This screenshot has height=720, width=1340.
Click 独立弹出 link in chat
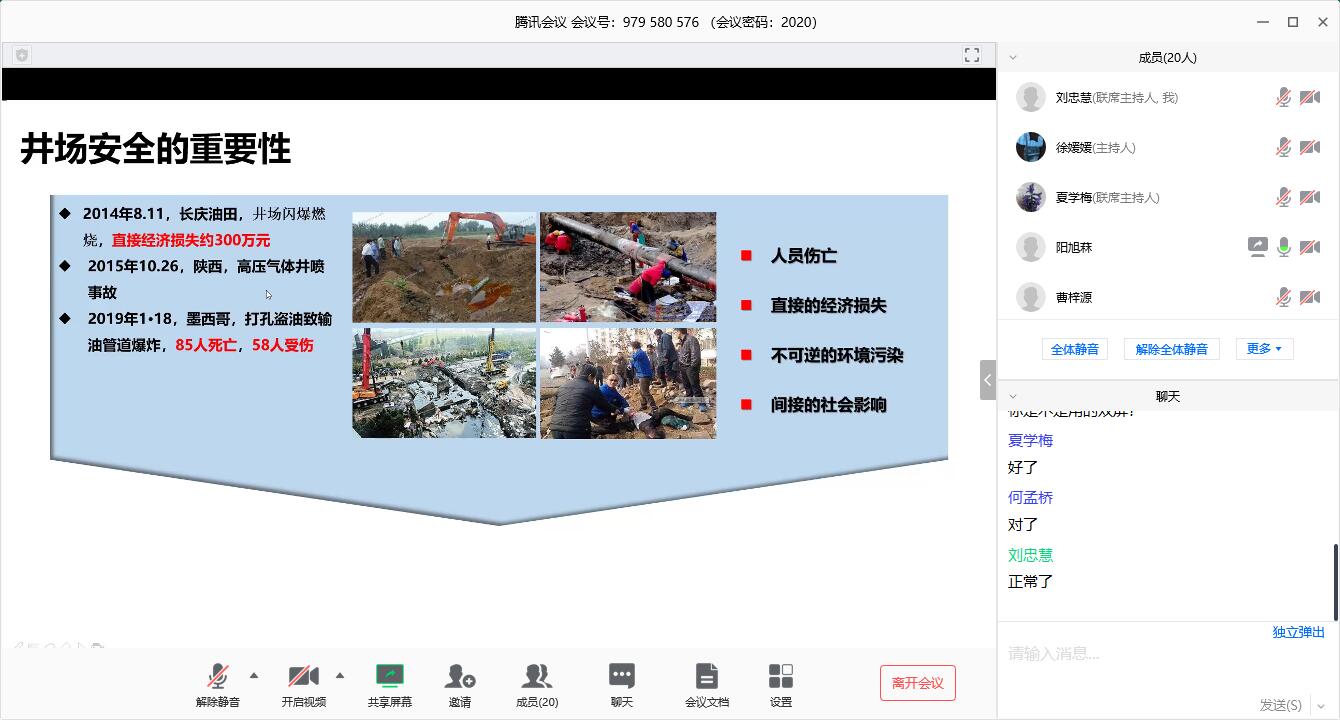coord(1298,632)
